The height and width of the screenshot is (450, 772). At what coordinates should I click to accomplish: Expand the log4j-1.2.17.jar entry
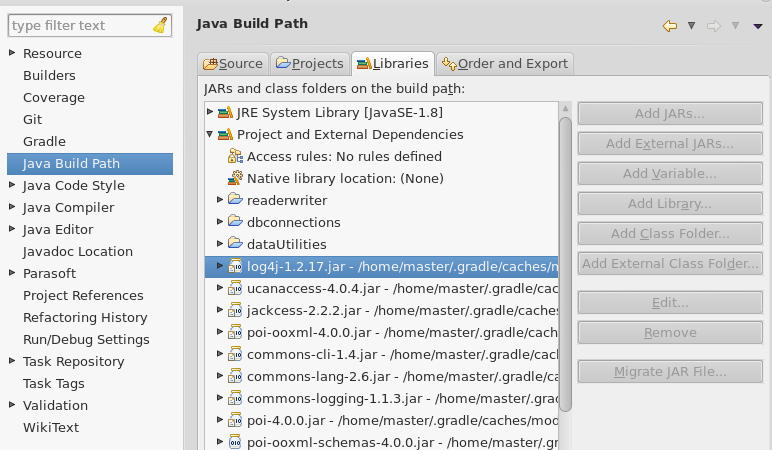coord(220,265)
